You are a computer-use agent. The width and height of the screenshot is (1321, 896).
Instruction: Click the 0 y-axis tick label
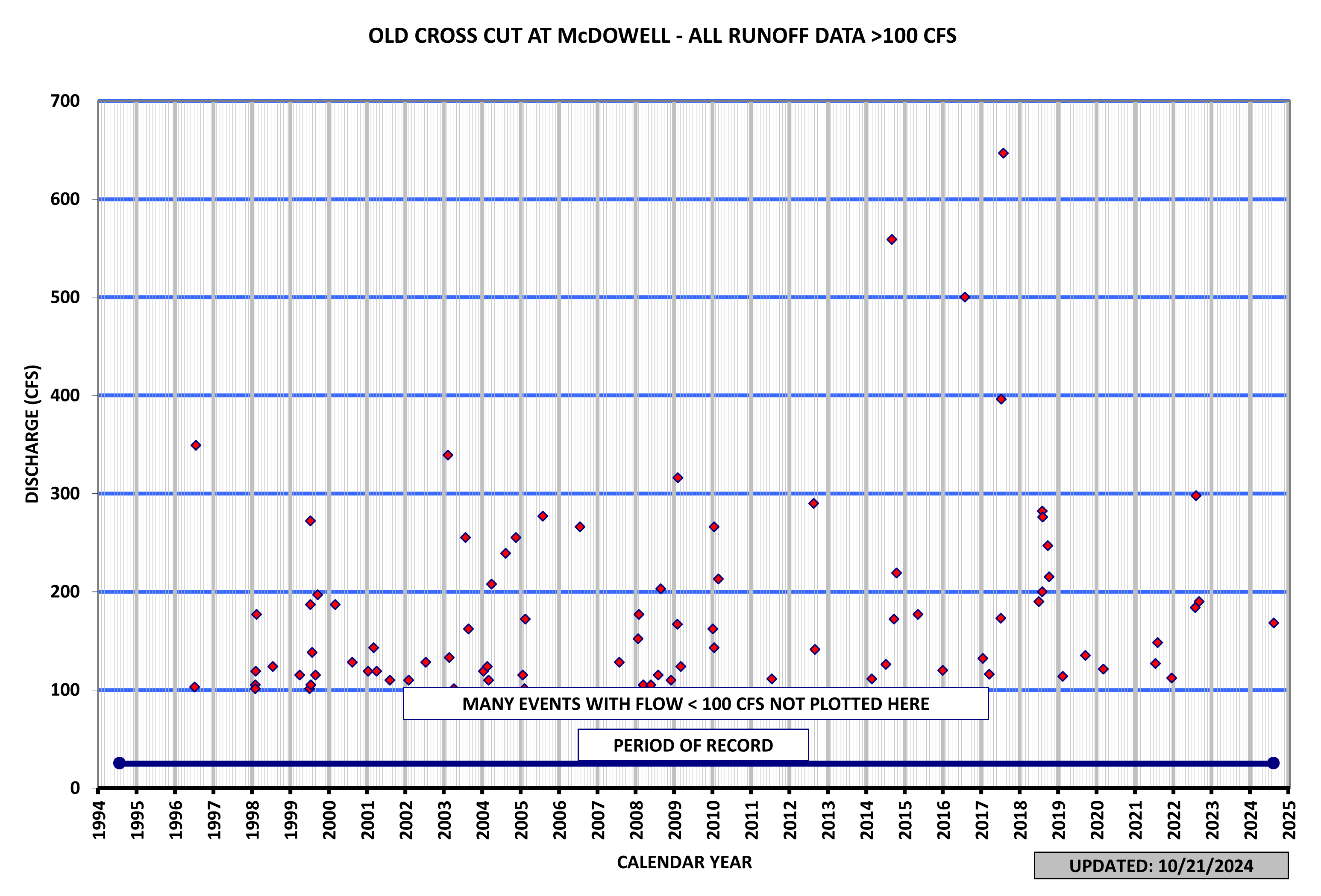point(75,788)
